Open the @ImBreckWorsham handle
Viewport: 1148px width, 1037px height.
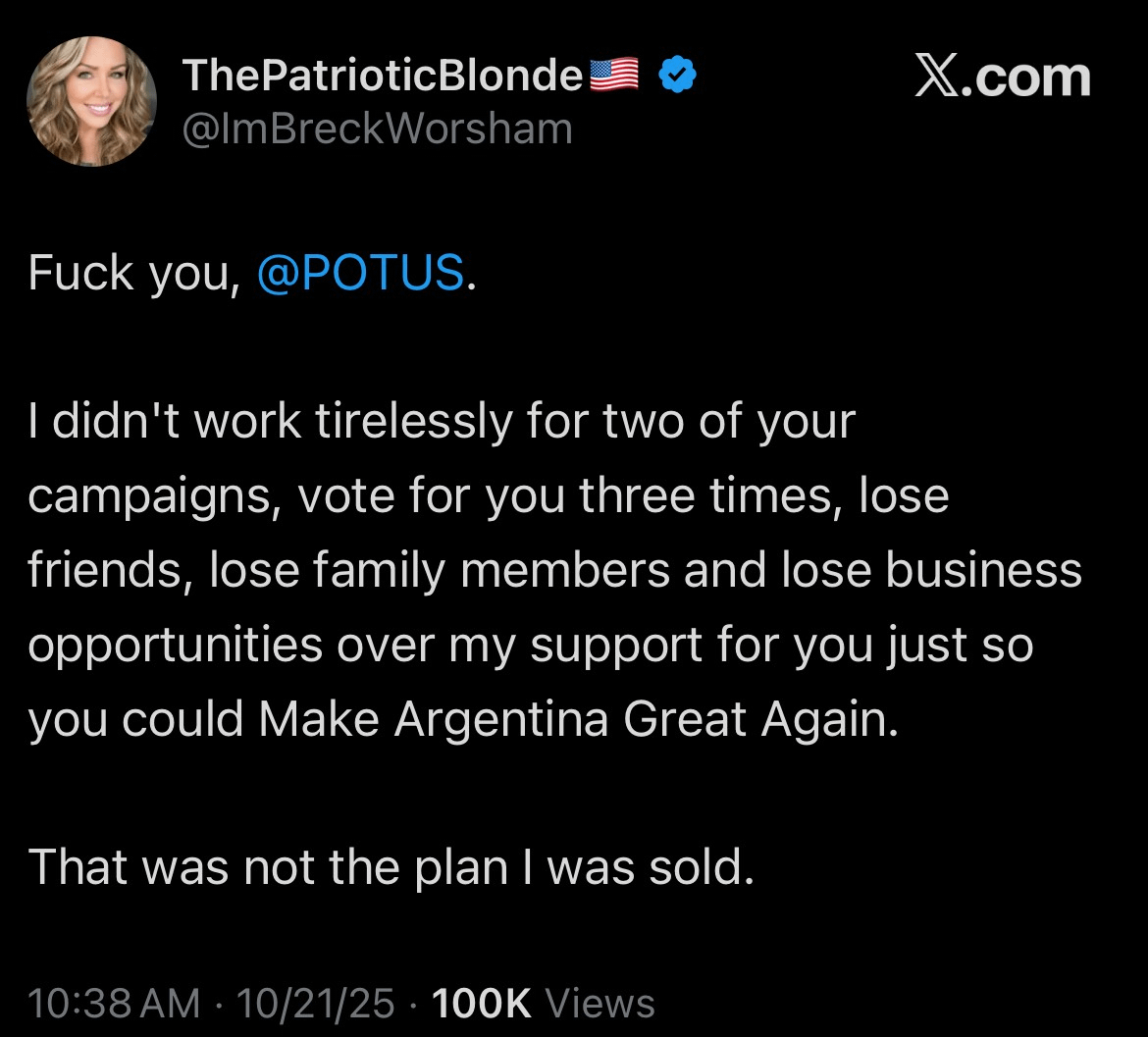point(377,129)
